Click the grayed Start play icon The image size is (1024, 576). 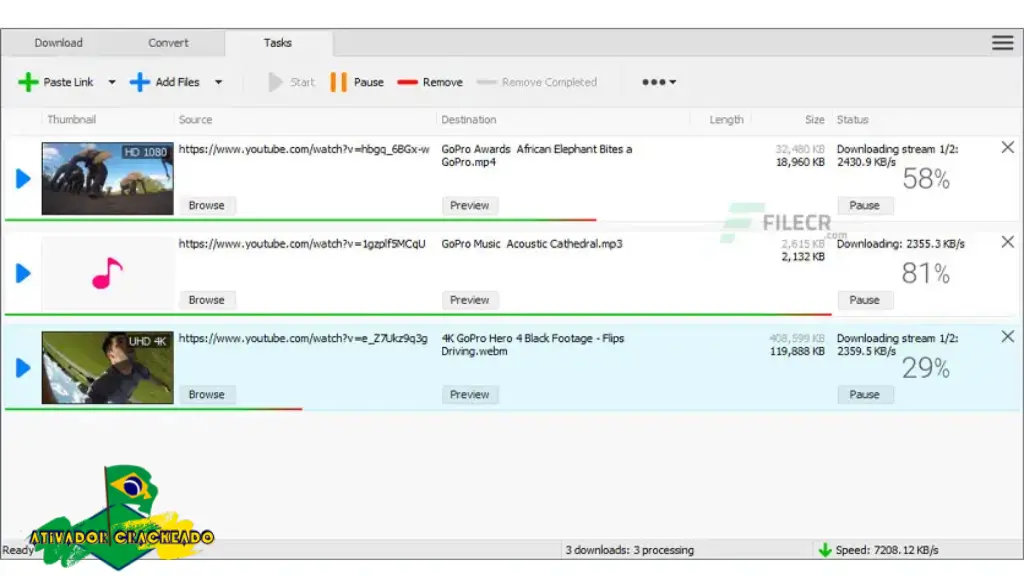275,82
